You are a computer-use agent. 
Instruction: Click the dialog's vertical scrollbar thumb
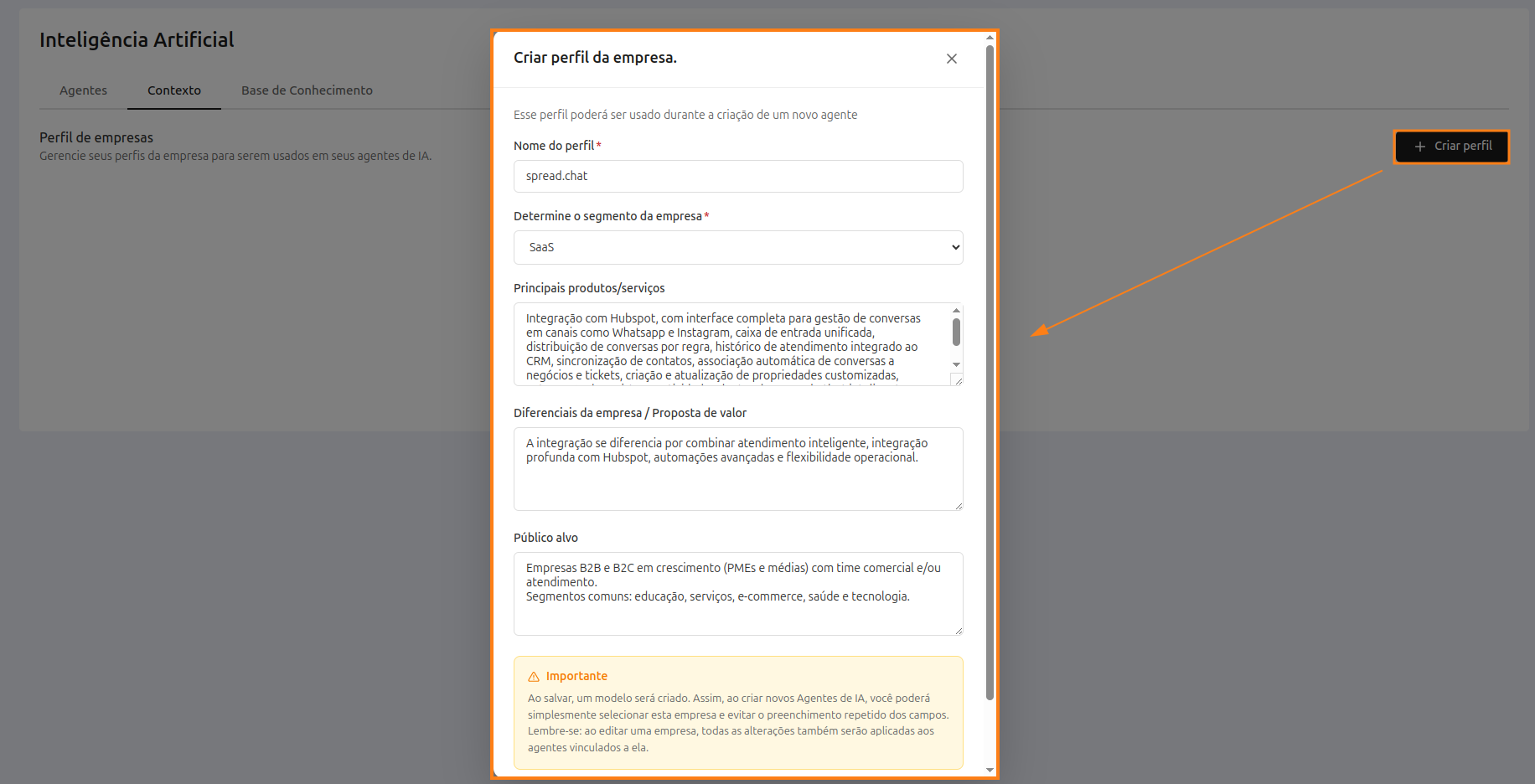990,369
